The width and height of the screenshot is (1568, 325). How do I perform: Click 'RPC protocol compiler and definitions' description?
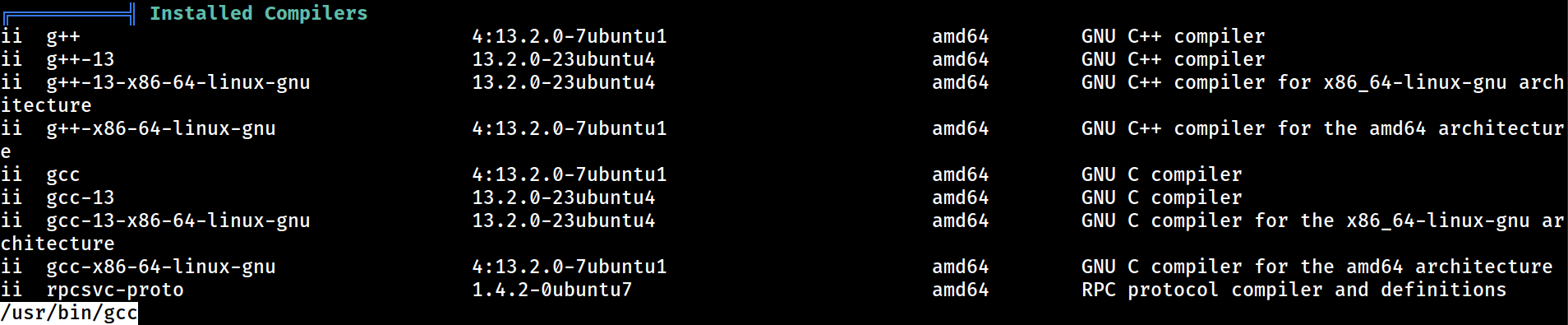tap(1294, 290)
